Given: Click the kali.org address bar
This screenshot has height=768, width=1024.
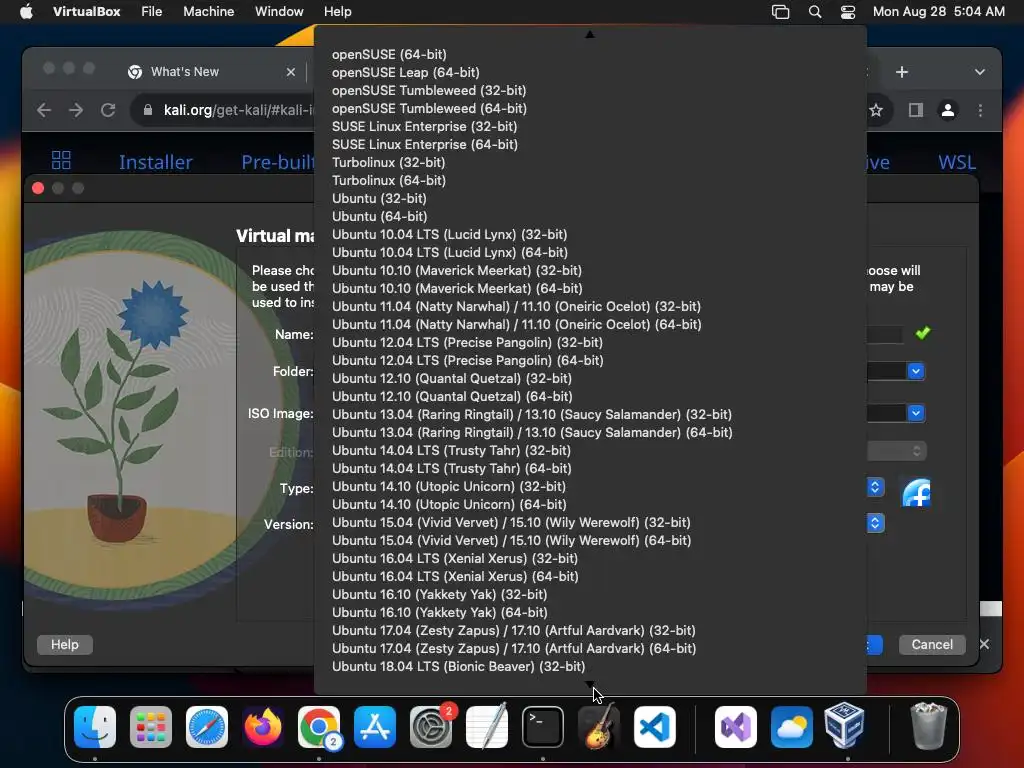Looking at the screenshot, I should click(x=238, y=110).
